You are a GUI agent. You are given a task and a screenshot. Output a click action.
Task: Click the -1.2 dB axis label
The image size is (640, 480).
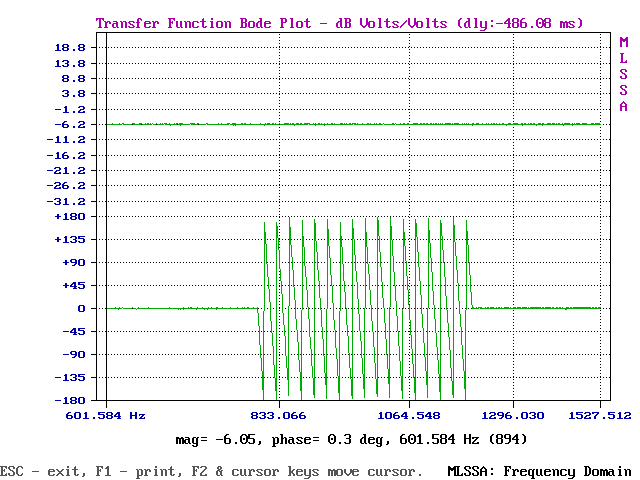[x=70, y=109]
